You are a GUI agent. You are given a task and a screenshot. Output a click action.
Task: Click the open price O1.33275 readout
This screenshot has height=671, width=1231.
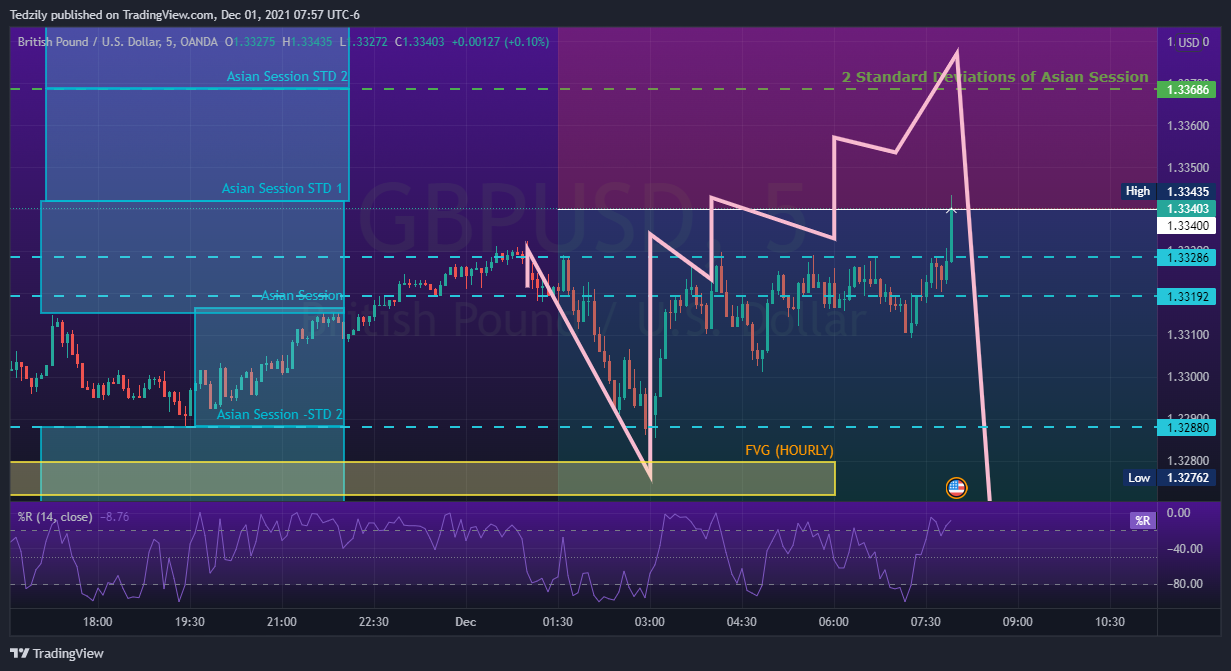pos(250,41)
